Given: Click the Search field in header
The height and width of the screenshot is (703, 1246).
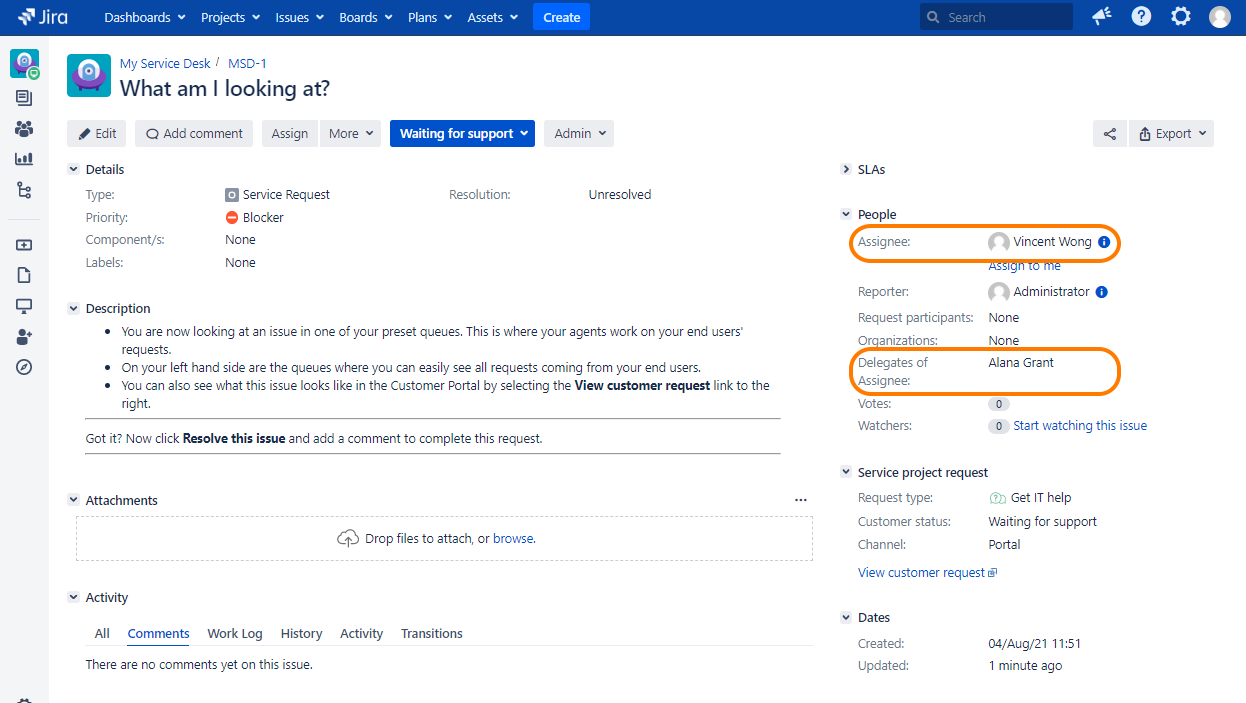Looking at the screenshot, I should pos(996,17).
